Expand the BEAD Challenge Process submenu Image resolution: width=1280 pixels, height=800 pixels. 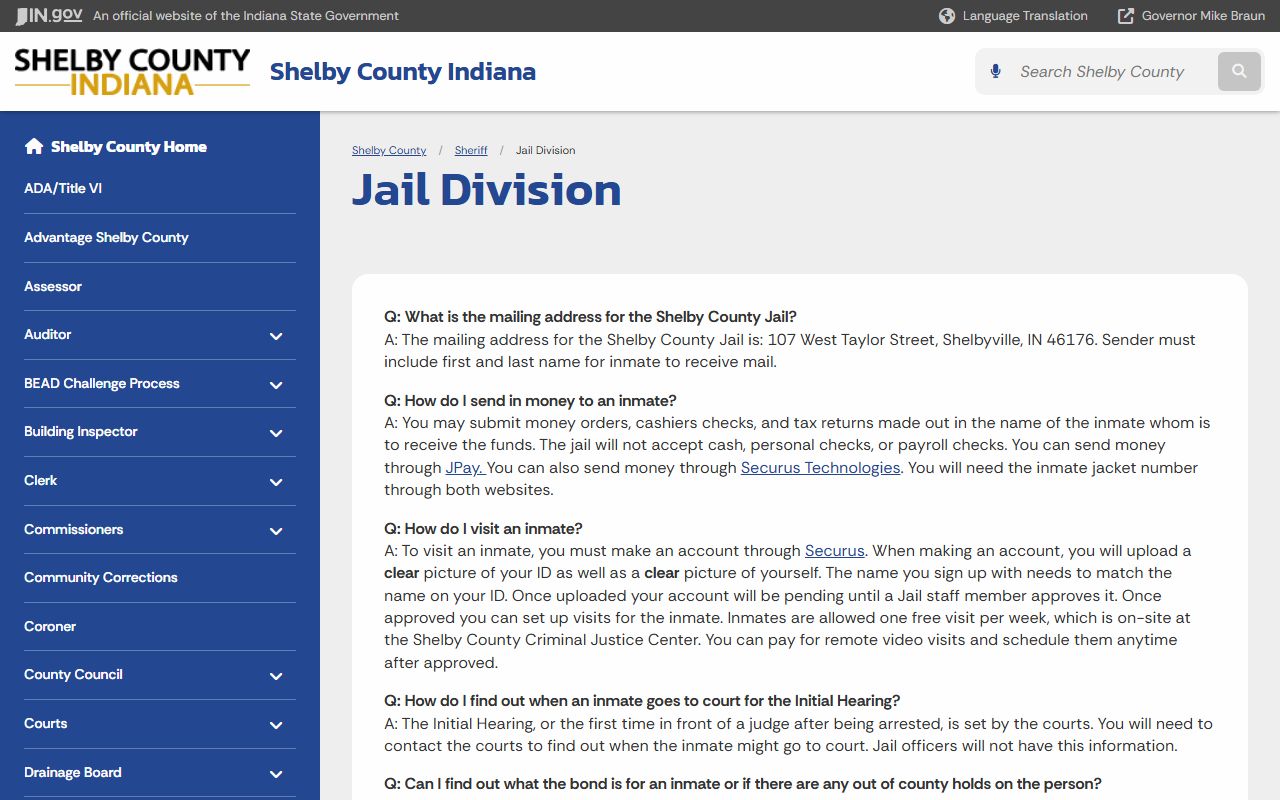tap(276, 385)
